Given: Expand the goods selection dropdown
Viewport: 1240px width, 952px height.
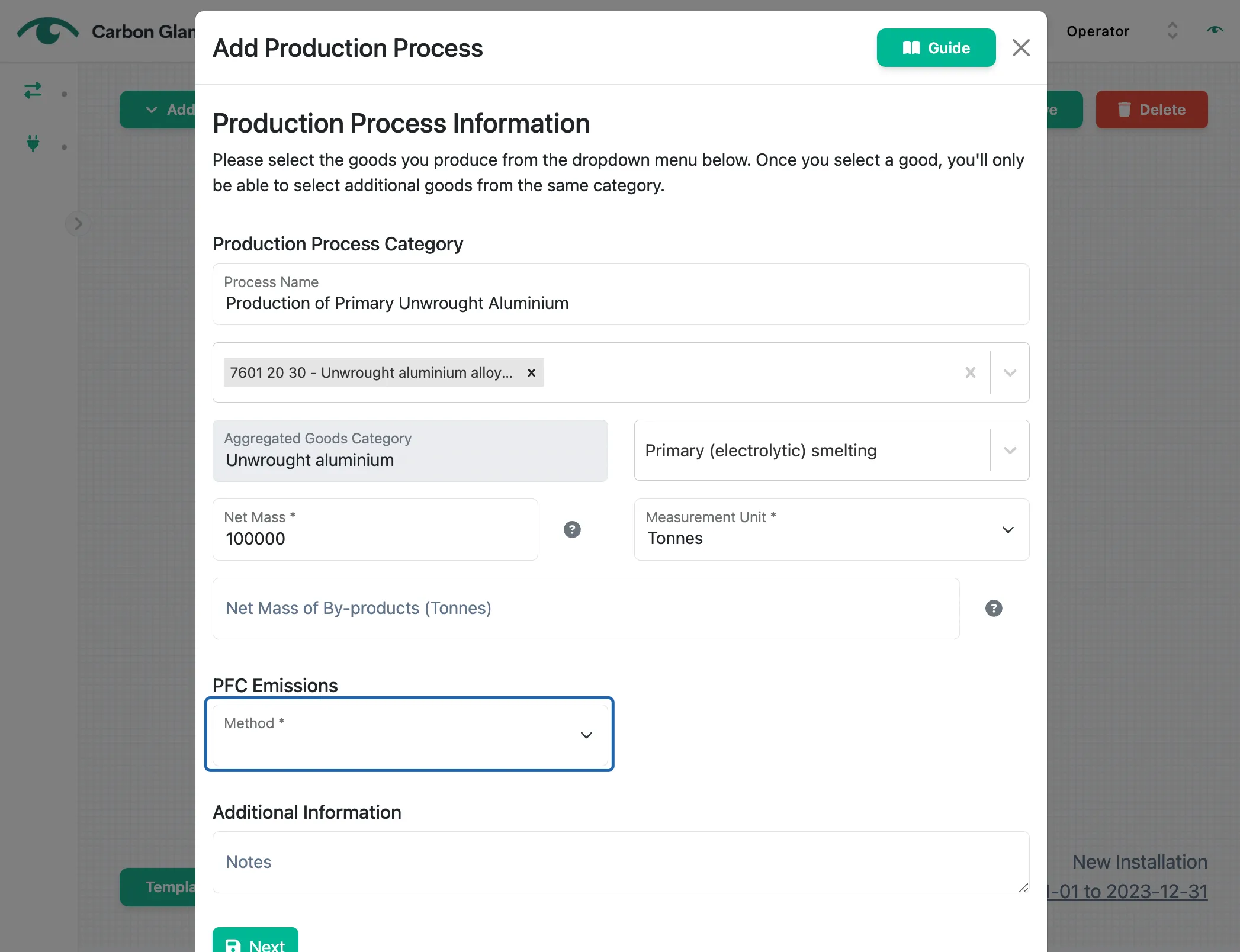Looking at the screenshot, I should [1010, 373].
